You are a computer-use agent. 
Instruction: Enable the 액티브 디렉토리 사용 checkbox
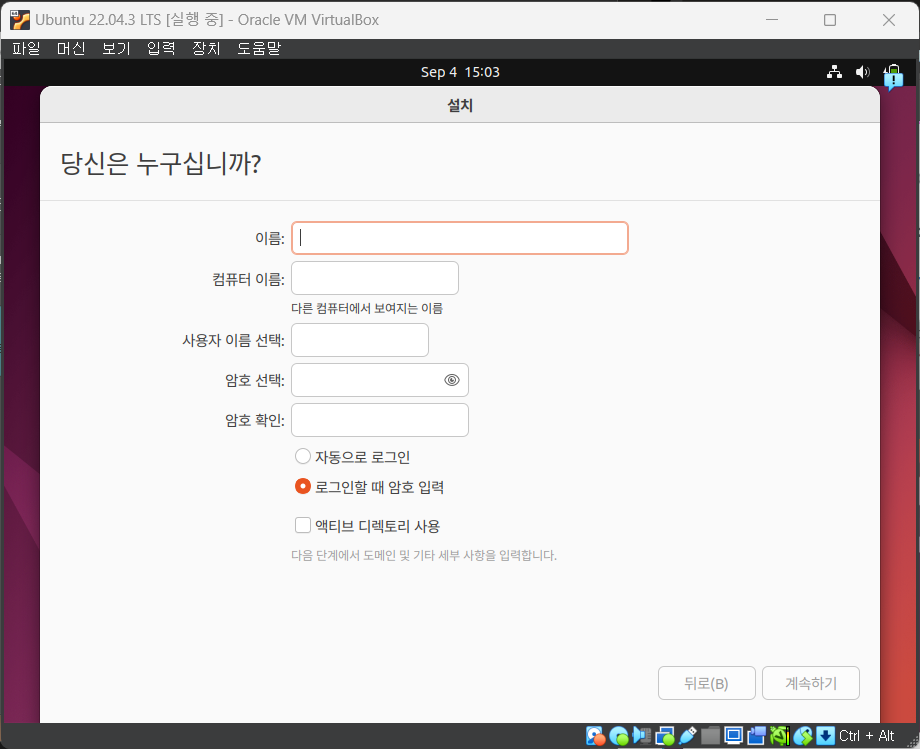click(x=303, y=525)
